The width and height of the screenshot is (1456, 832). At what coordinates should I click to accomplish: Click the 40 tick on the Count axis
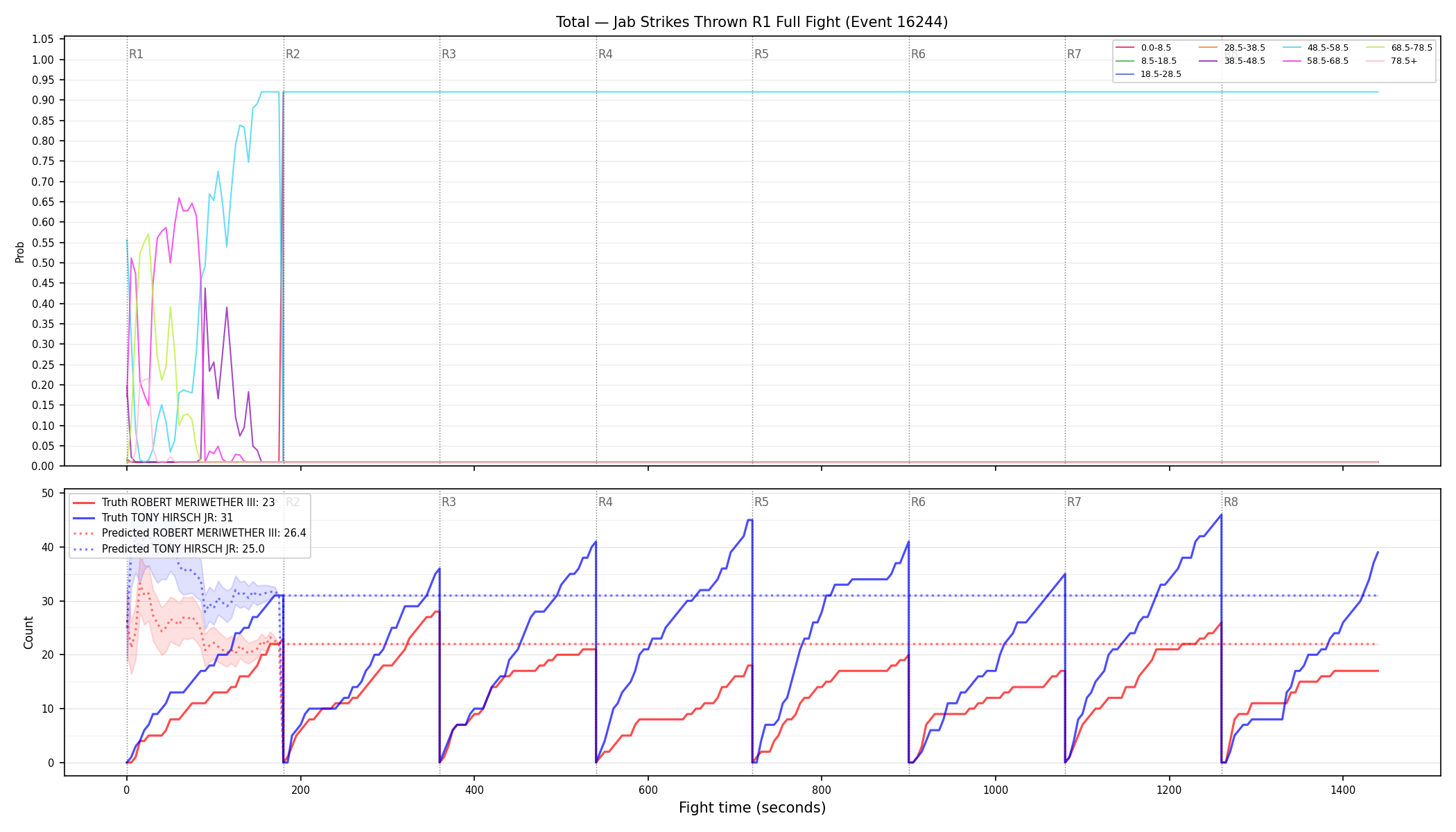coord(48,548)
